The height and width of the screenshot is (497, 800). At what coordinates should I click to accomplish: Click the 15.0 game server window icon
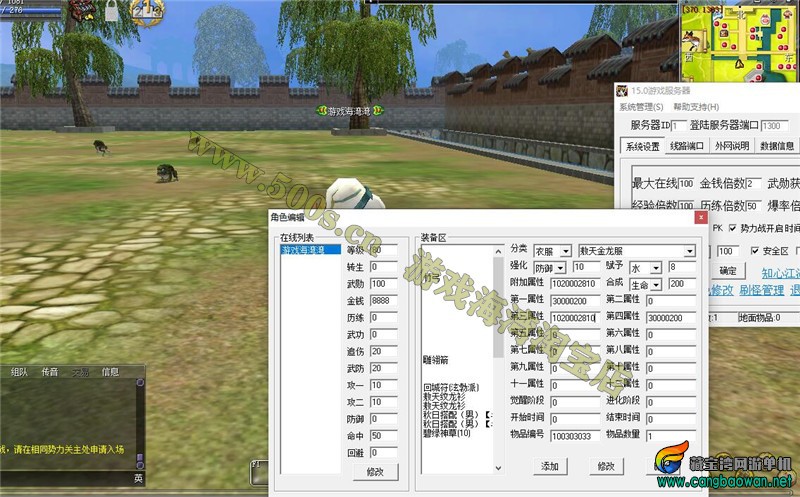[622, 92]
